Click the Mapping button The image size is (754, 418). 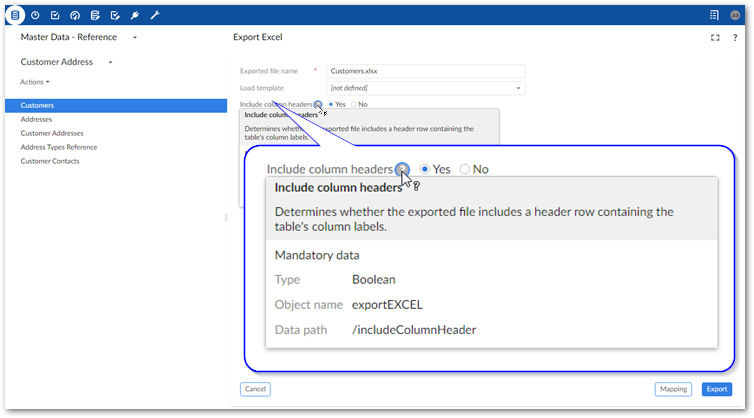pyautogui.click(x=673, y=389)
